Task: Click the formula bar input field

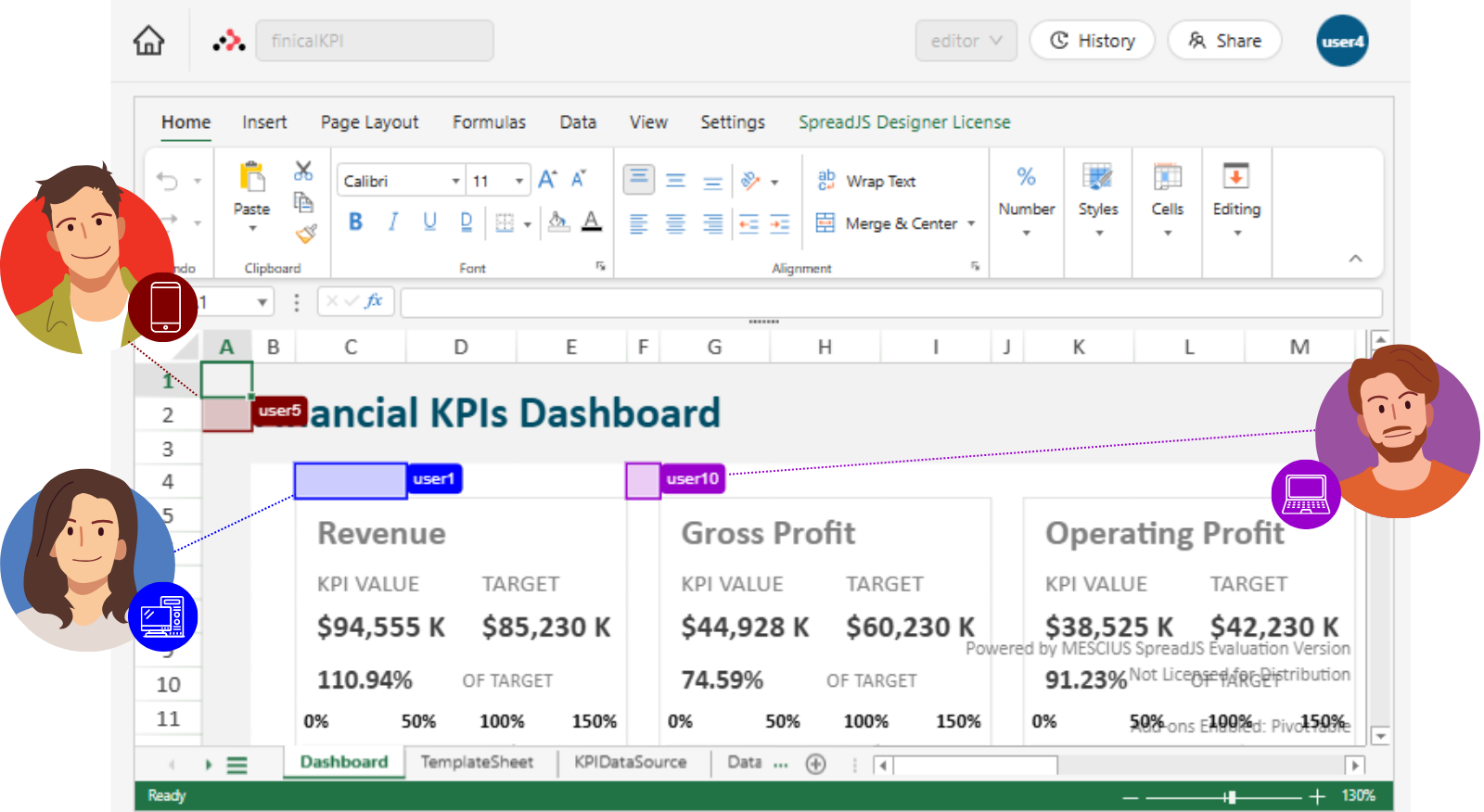Action: click(x=890, y=302)
